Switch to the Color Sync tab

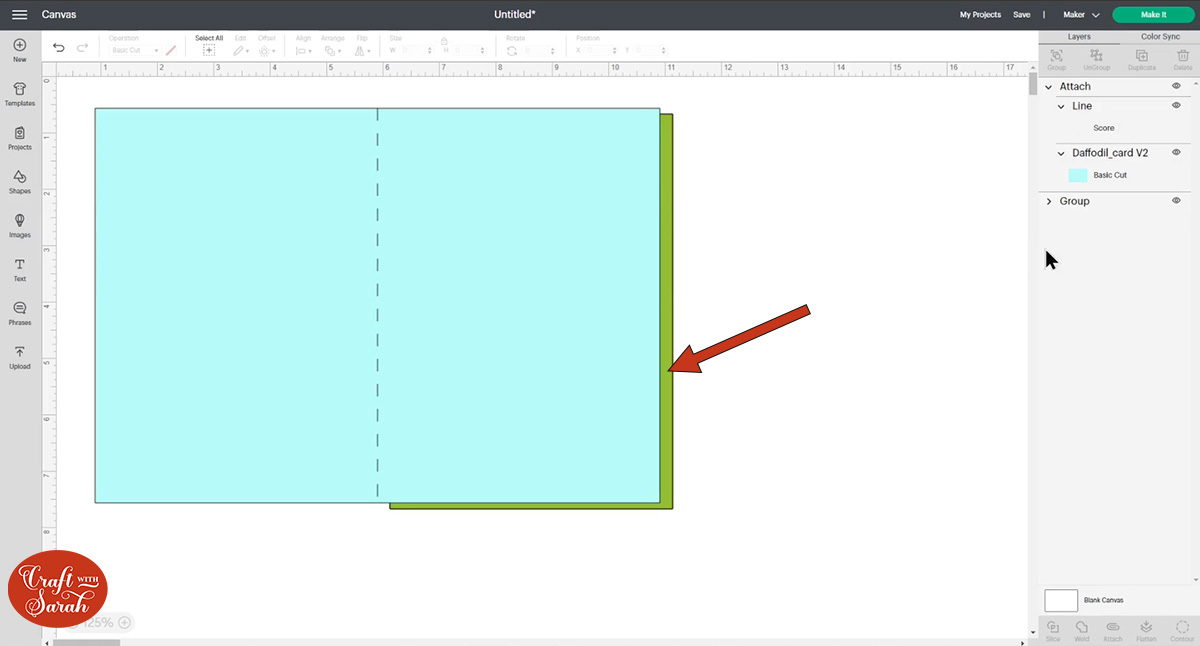click(x=1160, y=37)
